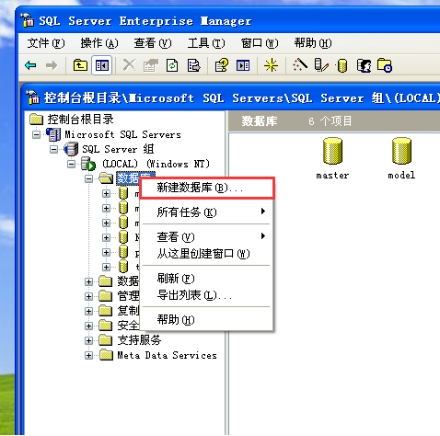Click the Help question-mark toolbar icon

(221, 65)
